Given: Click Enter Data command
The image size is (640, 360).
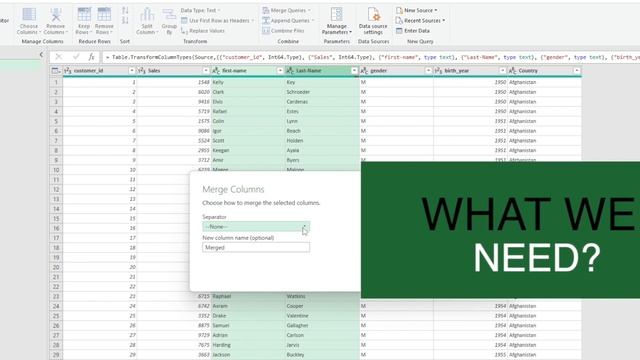Looking at the screenshot, I should click(413, 31).
